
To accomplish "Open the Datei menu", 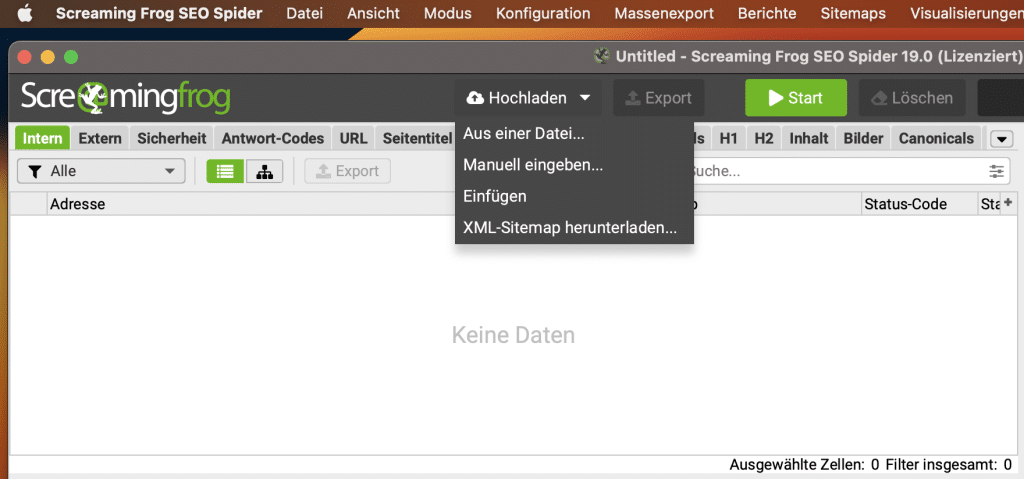I will (305, 13).
